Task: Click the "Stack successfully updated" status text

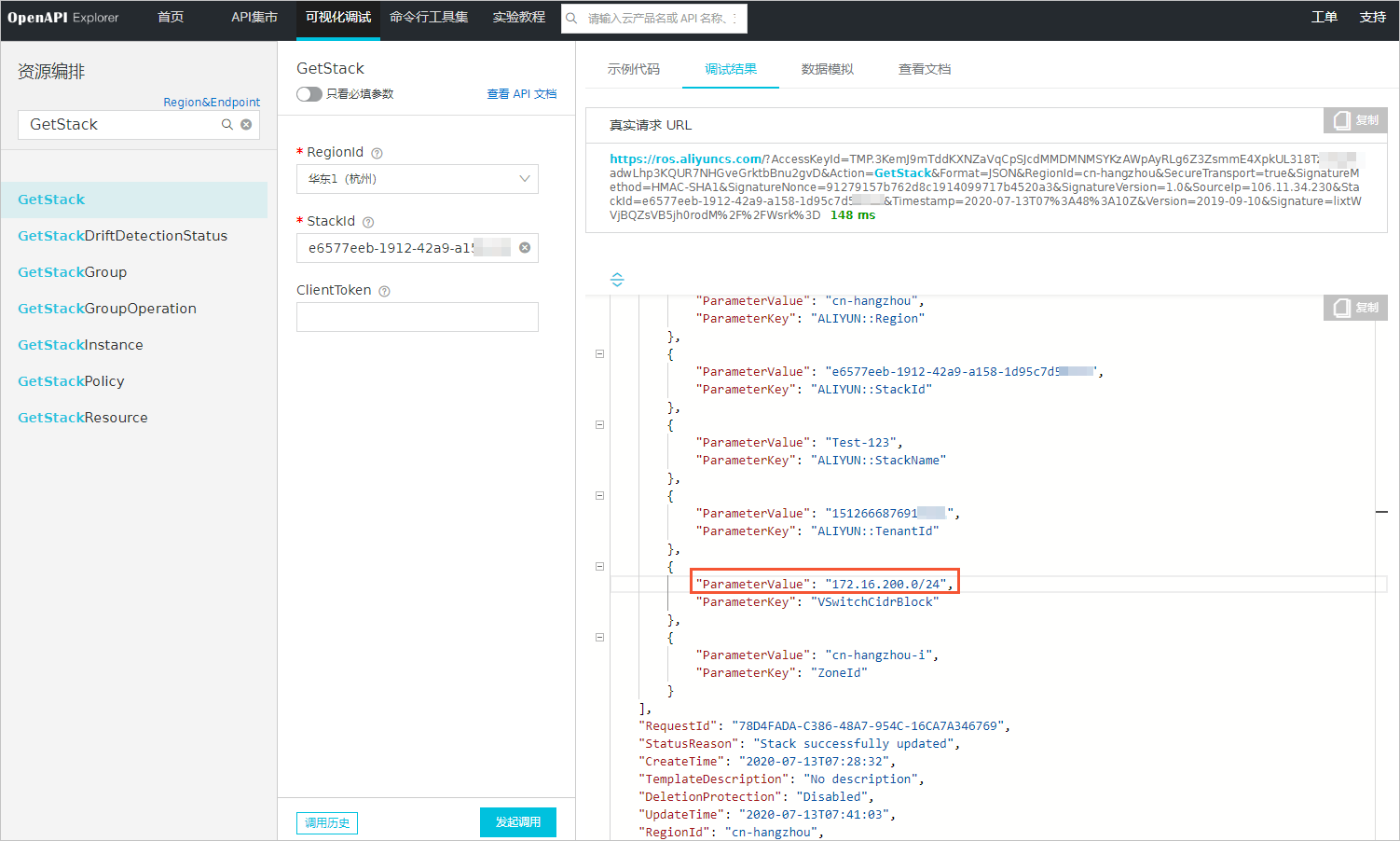Action: pos(853,744)
